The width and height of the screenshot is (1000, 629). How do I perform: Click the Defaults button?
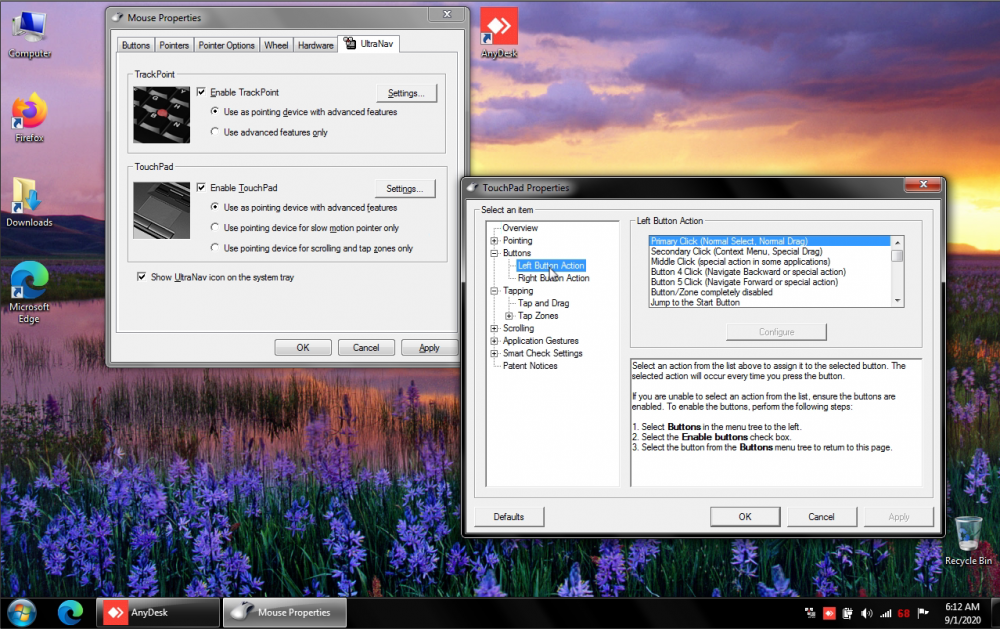coord(509,517)
